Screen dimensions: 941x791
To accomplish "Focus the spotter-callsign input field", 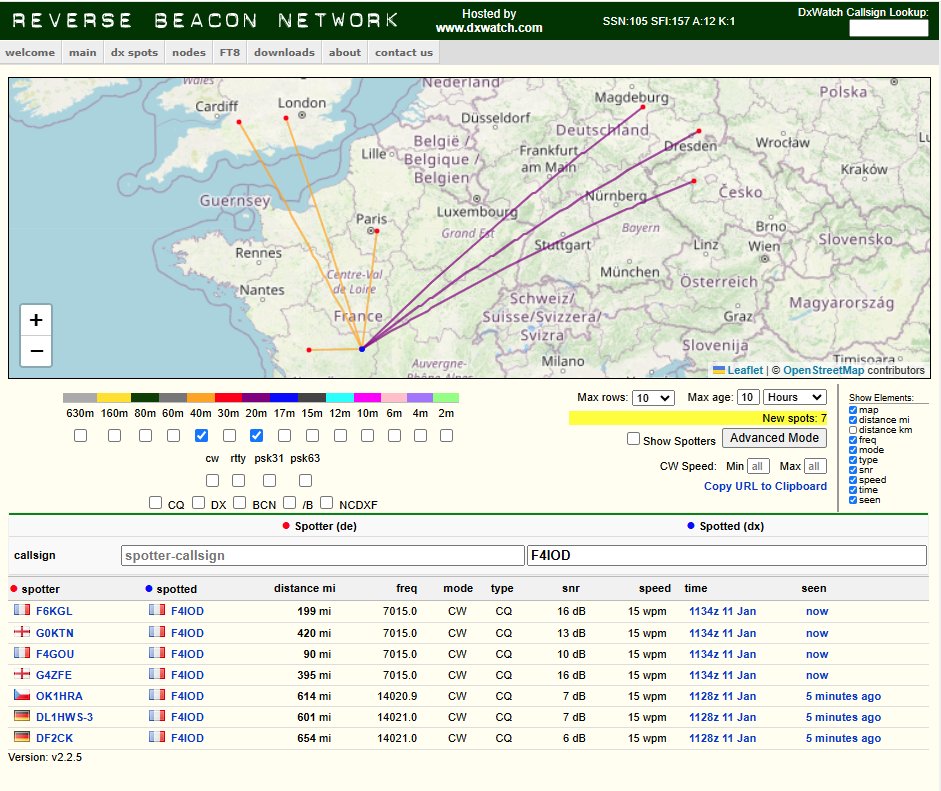I will pyautogui.click(x=323, y=555).
